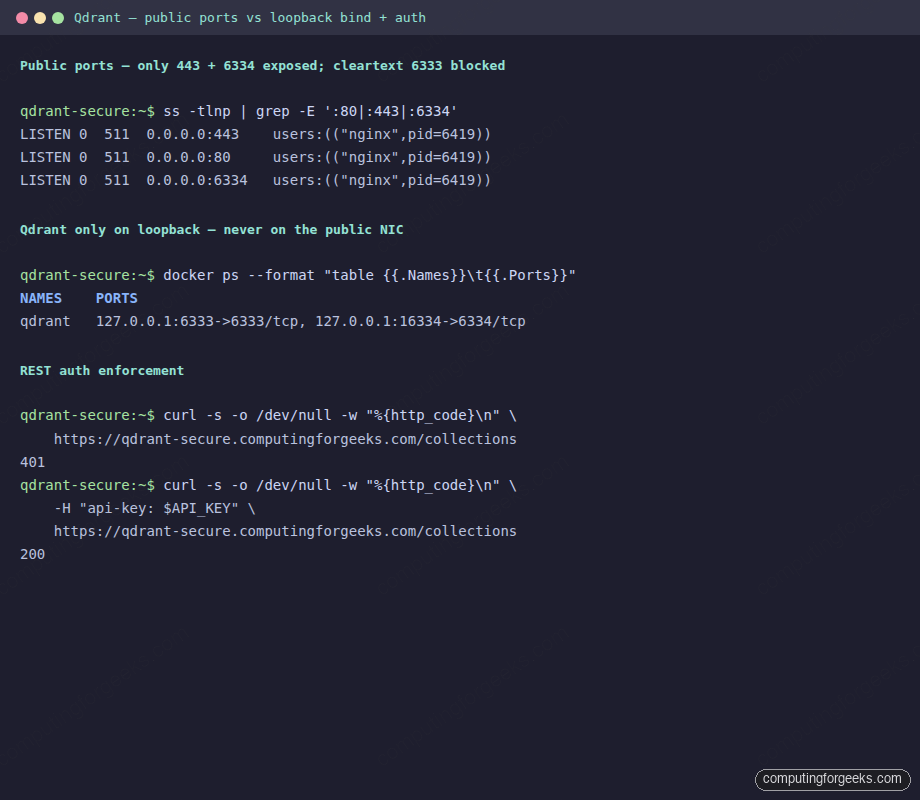Click the 'docker ps --format' command
The height and width of the screenshot is (800, 920).
[x=369, y=275]
